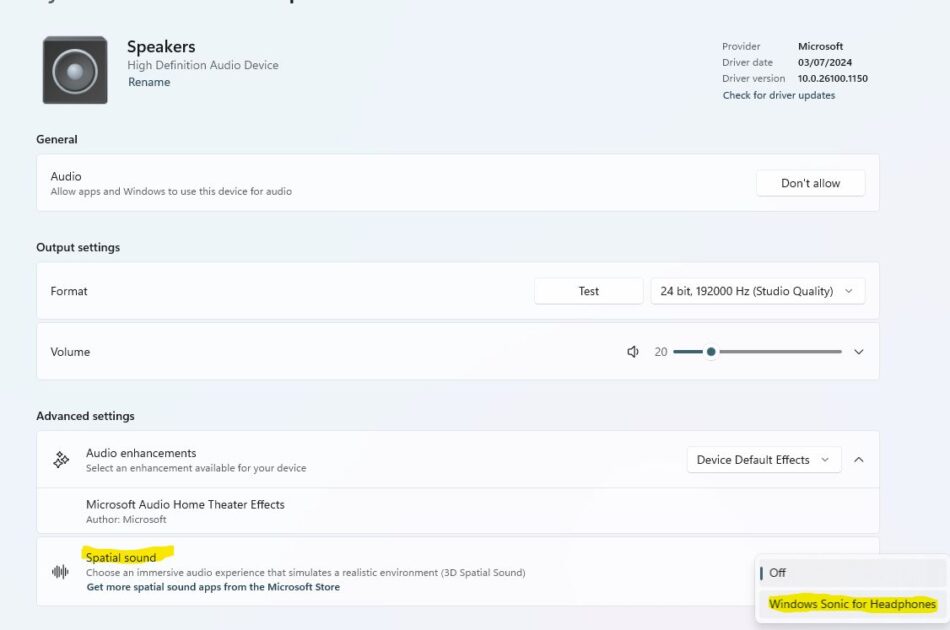Click the Don't allow button

[811, 183]
